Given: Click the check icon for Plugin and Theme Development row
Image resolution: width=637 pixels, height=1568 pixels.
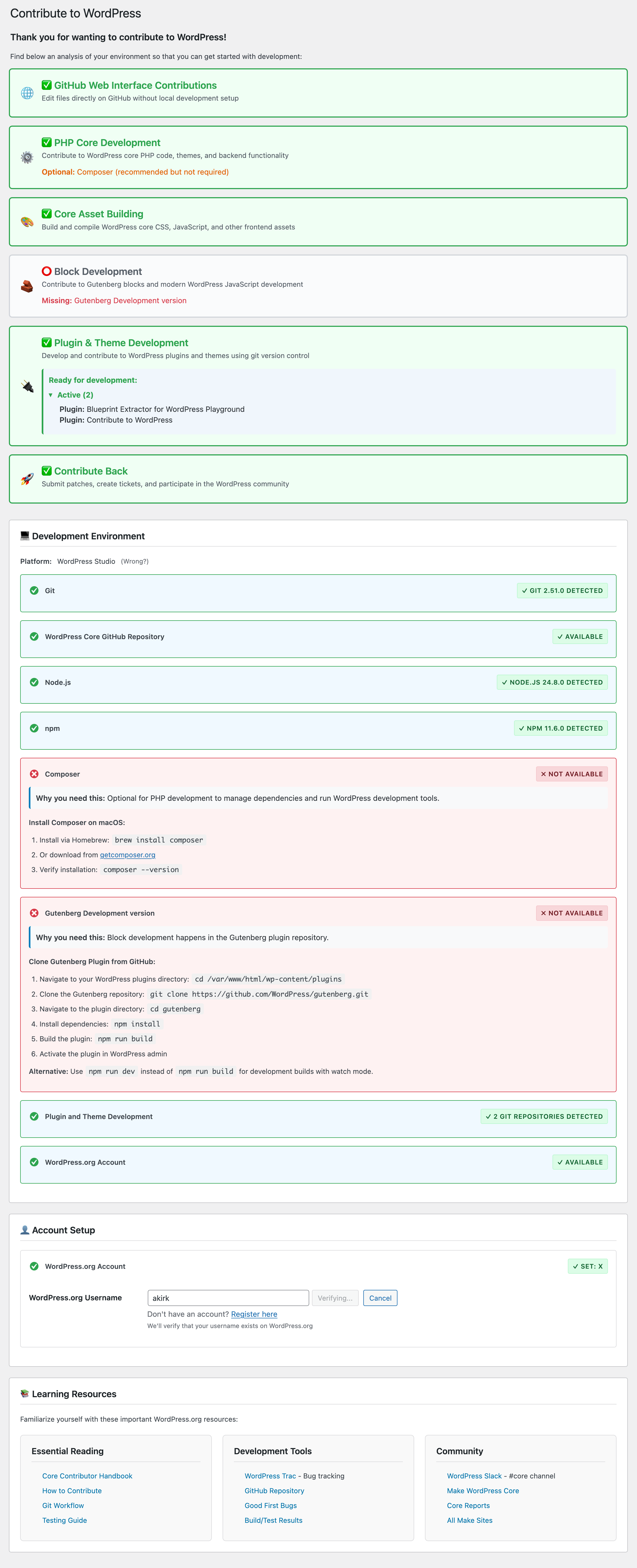Looking at the screenshot, I should click(34, 1116).
